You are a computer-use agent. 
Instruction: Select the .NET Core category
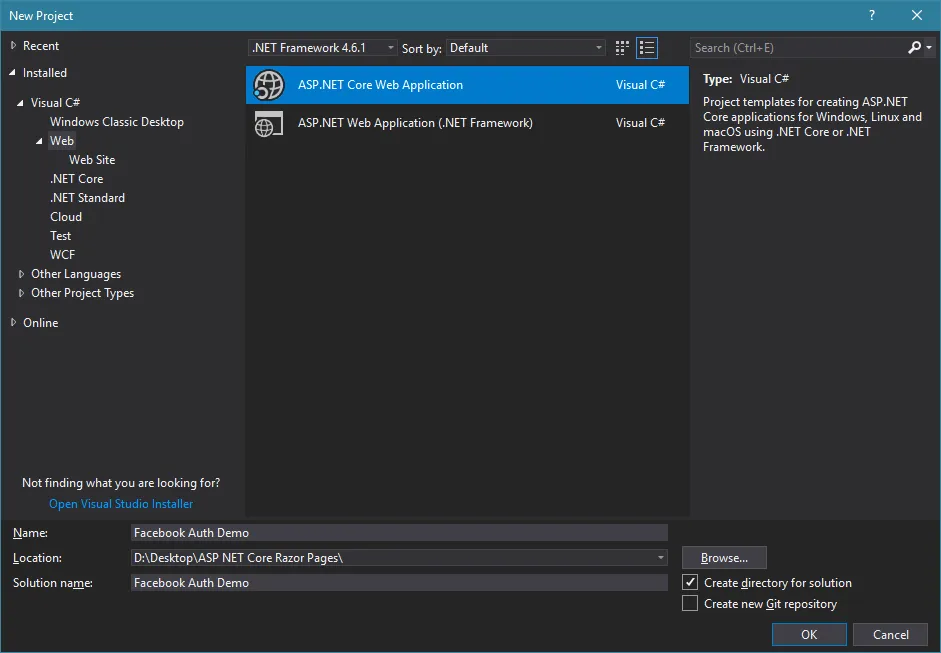pos(76,179)
